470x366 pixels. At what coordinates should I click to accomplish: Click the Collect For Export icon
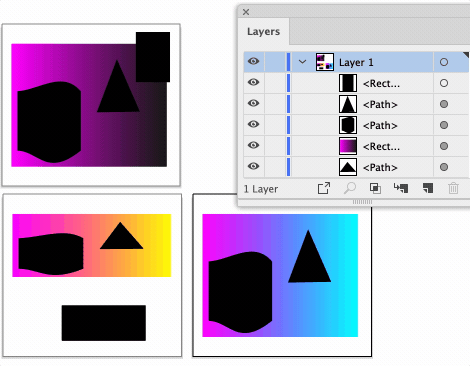324,188
